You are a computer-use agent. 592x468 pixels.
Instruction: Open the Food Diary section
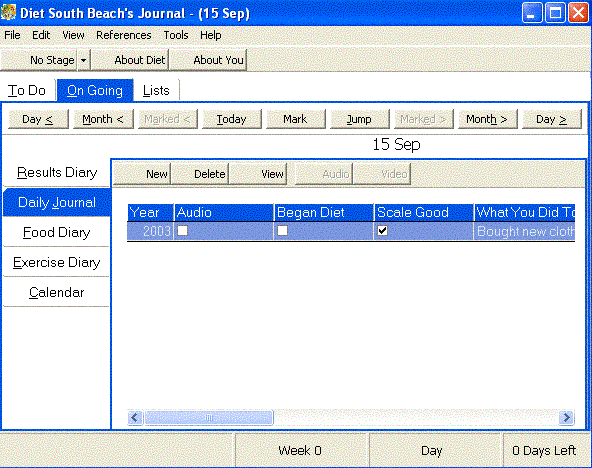[56, 232]
